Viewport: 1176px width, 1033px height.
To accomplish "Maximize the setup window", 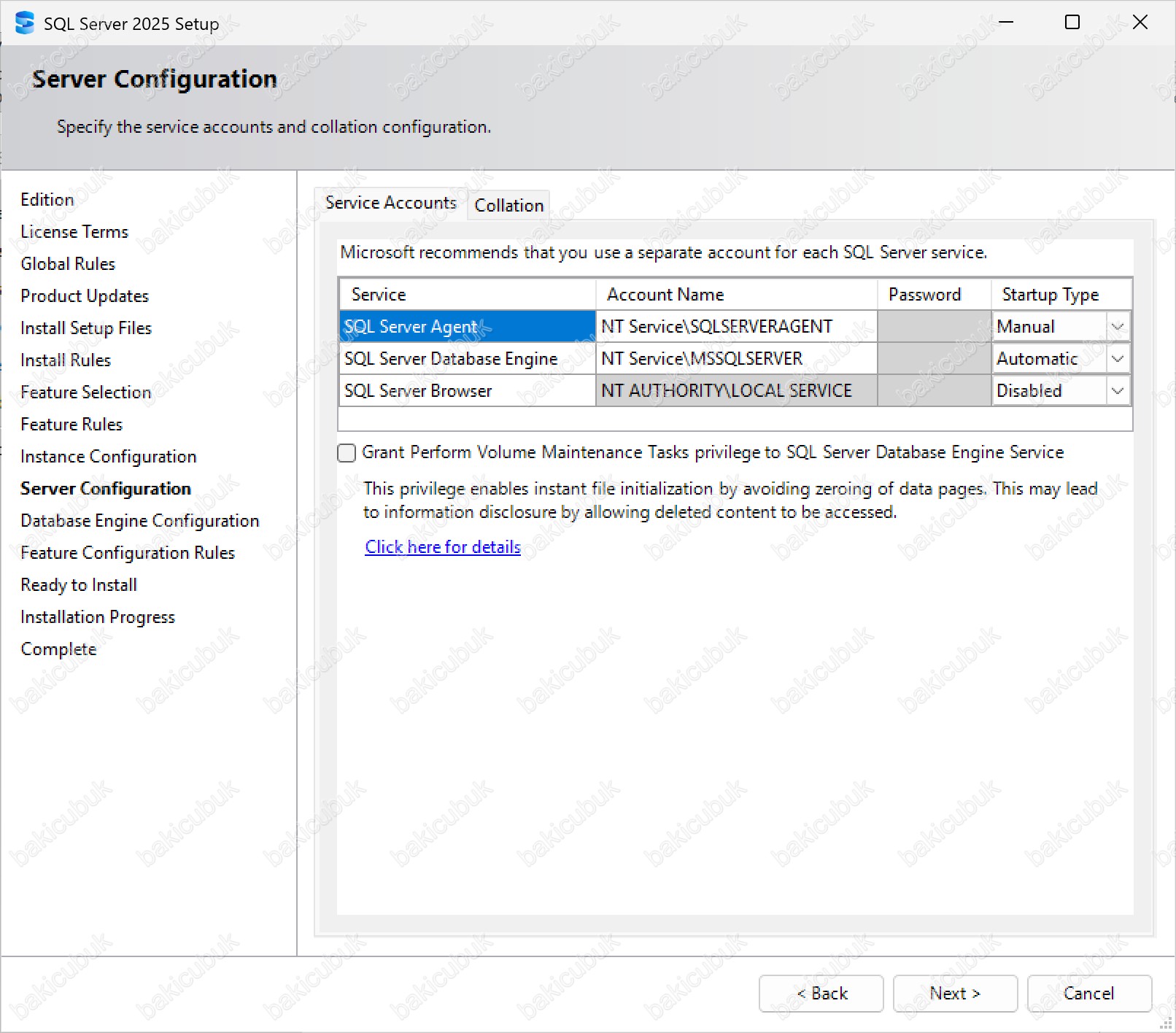I will (x=1072, y=23).
